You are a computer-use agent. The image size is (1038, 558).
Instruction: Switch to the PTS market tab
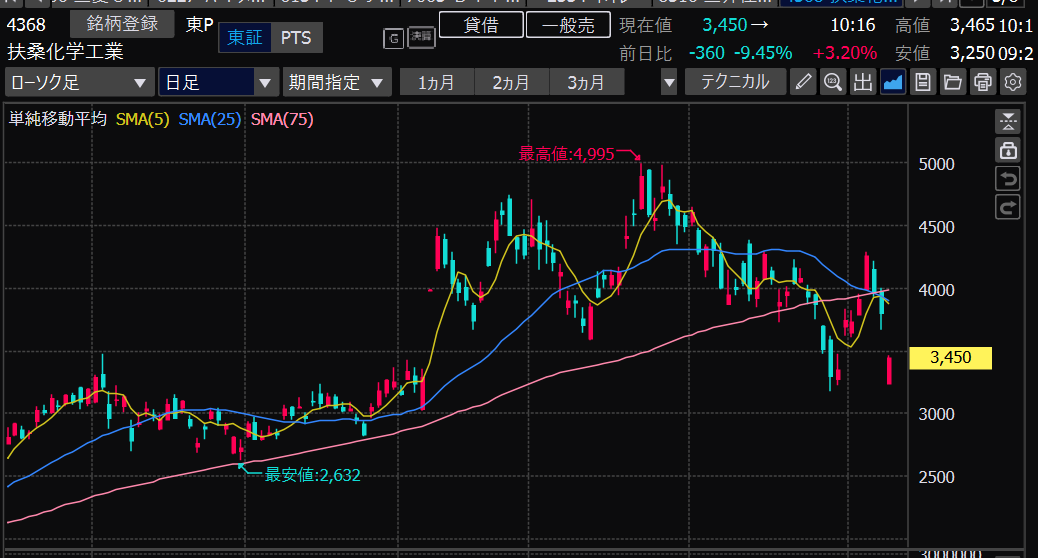[x=296, y=38]
